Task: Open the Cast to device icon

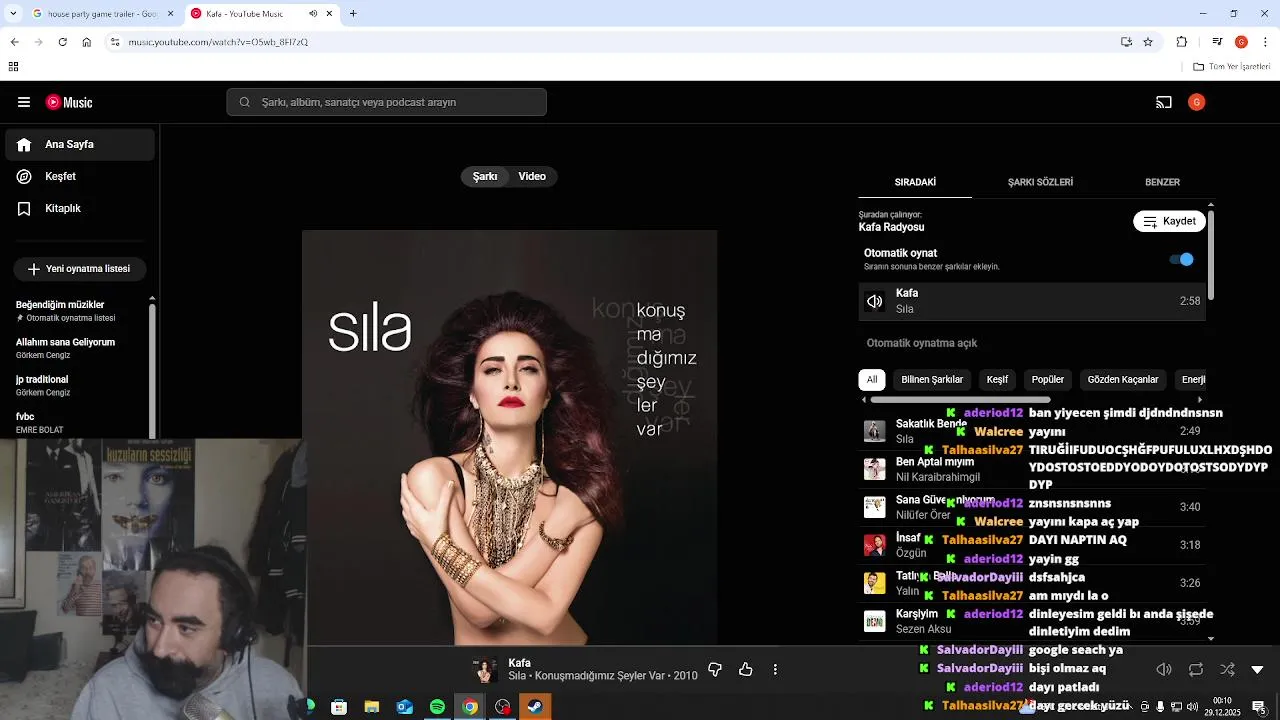Action: pos(1164,102)
